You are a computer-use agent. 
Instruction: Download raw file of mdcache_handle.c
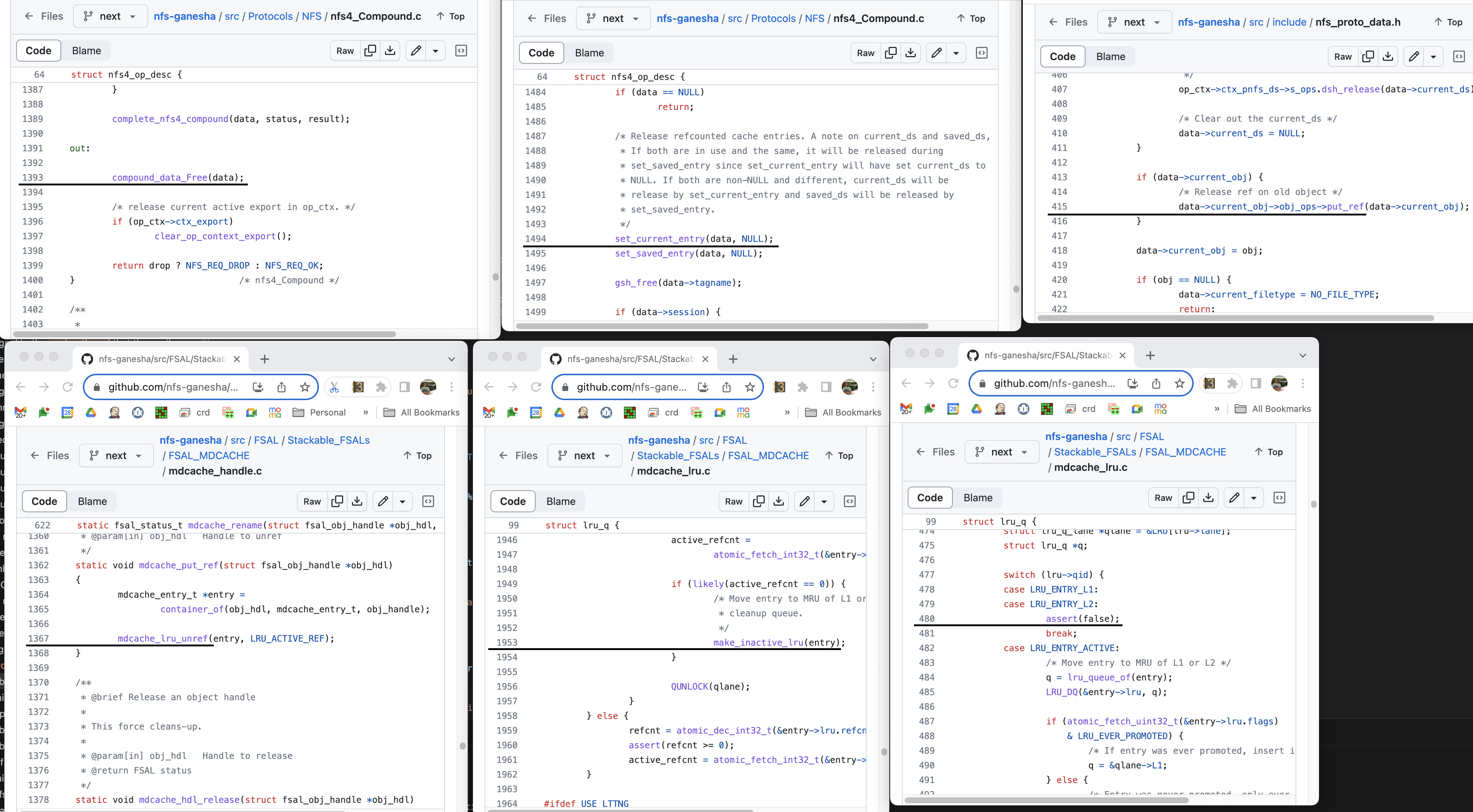pos(357,501)
